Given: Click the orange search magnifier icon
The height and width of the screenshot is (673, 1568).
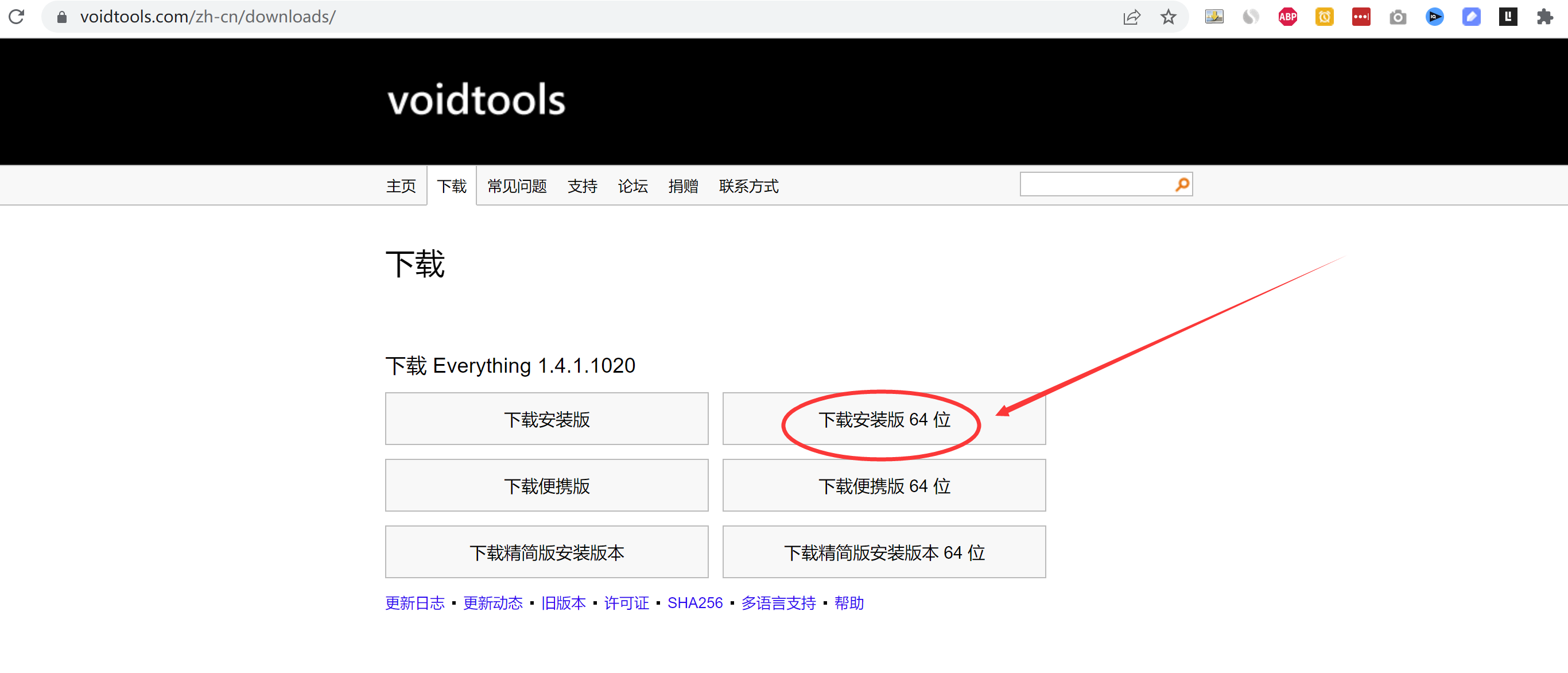Looking at the screenshot, I should (1182, 184).
